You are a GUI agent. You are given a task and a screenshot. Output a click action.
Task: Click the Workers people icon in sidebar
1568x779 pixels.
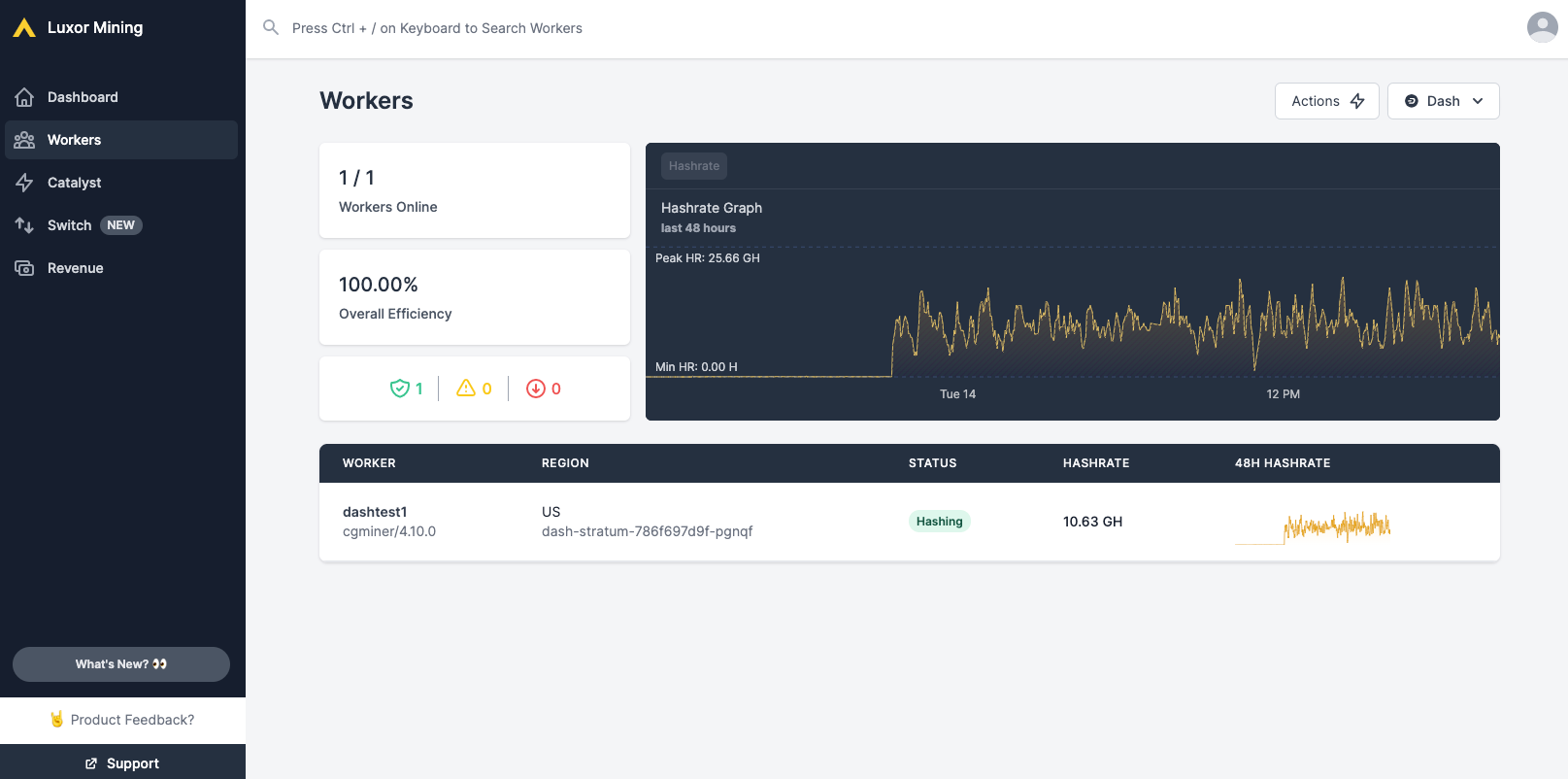24,140
